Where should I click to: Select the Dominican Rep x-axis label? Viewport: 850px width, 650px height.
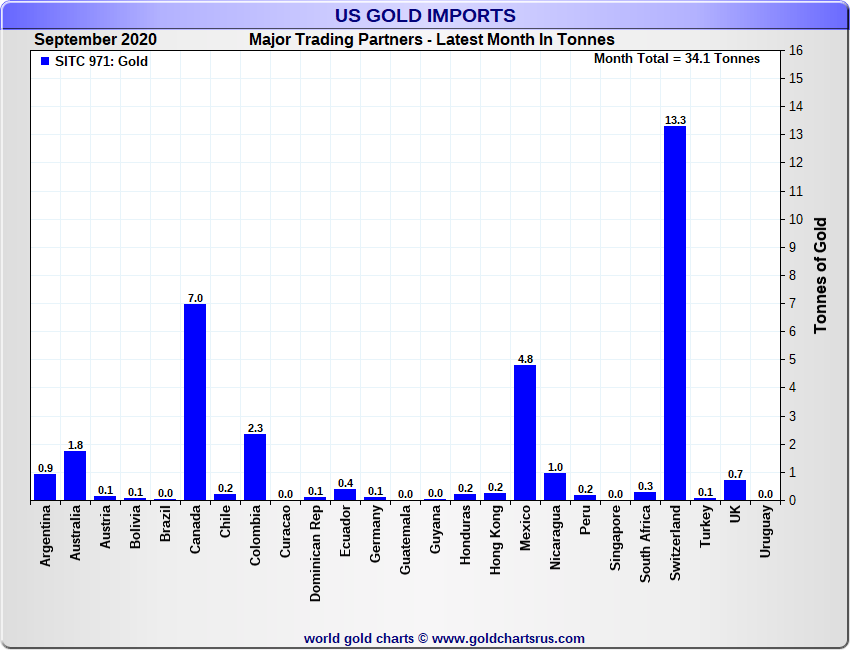[315, 551]
